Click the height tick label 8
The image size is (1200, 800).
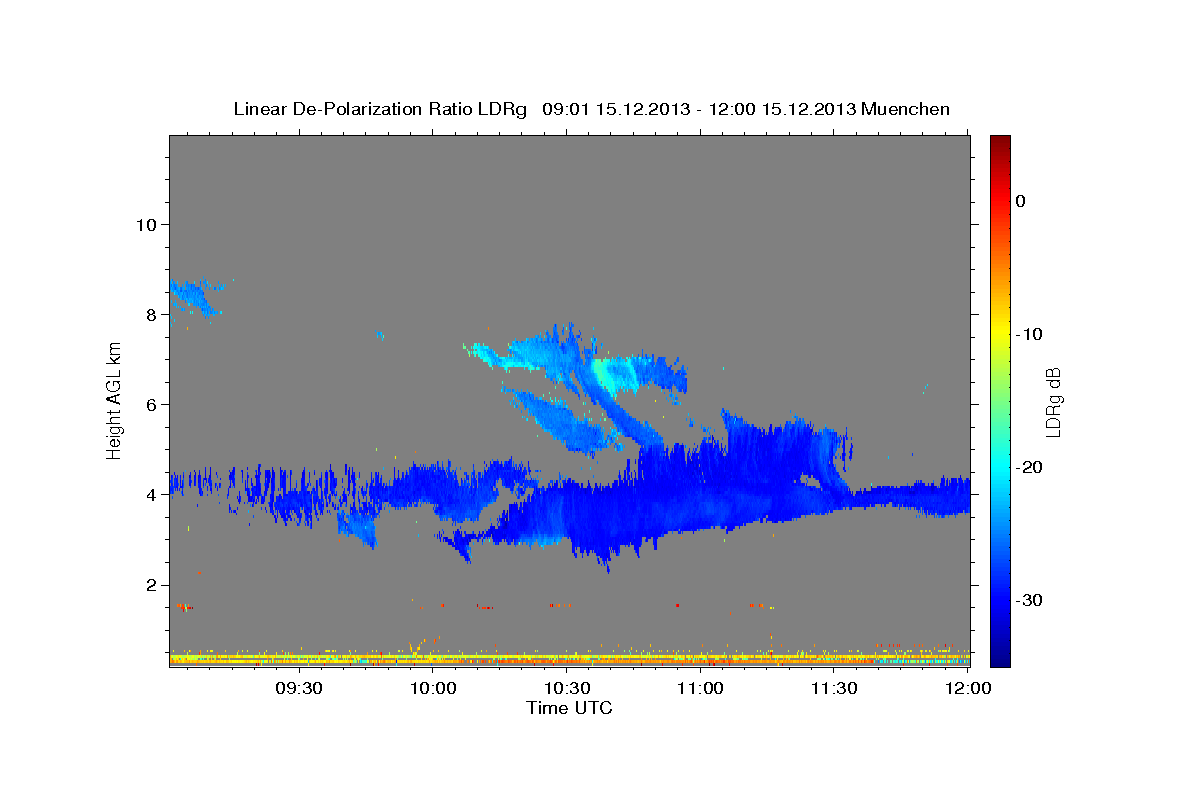tap(151, 314)
